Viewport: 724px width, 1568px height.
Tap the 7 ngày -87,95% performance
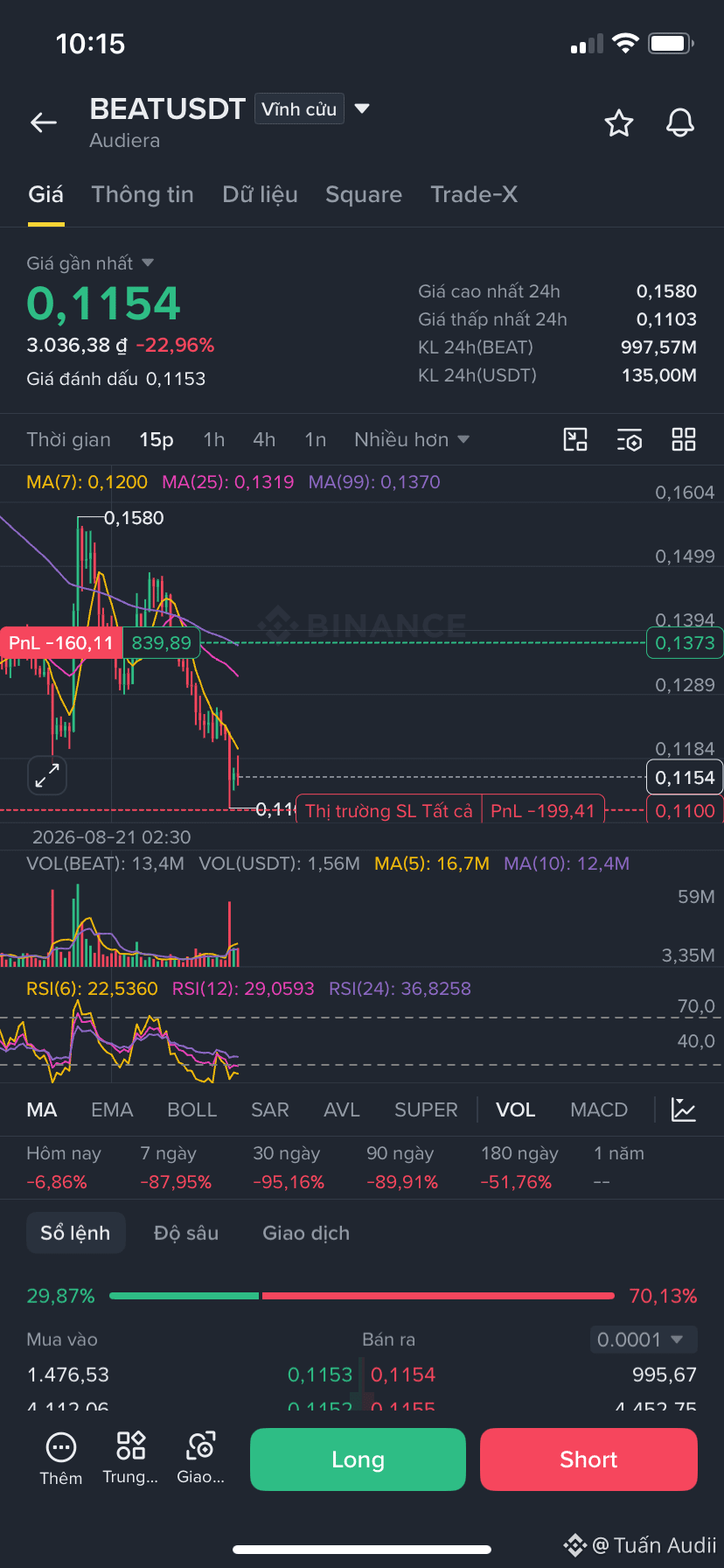tap(176, 1168)
